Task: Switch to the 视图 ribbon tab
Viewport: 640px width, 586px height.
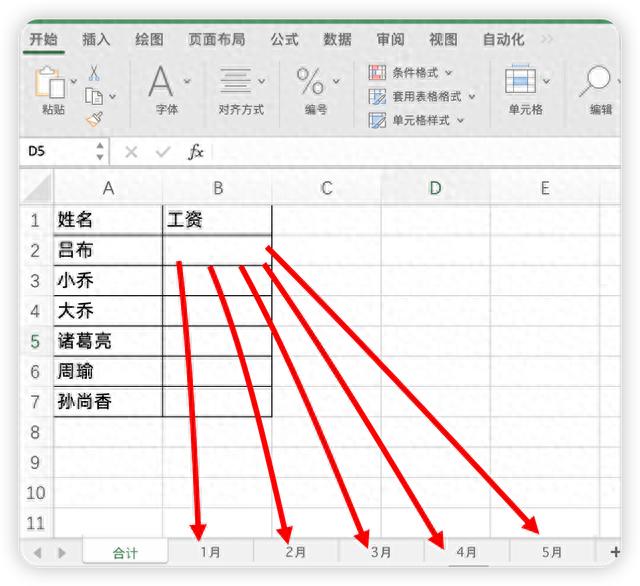Action: [444, 40]
